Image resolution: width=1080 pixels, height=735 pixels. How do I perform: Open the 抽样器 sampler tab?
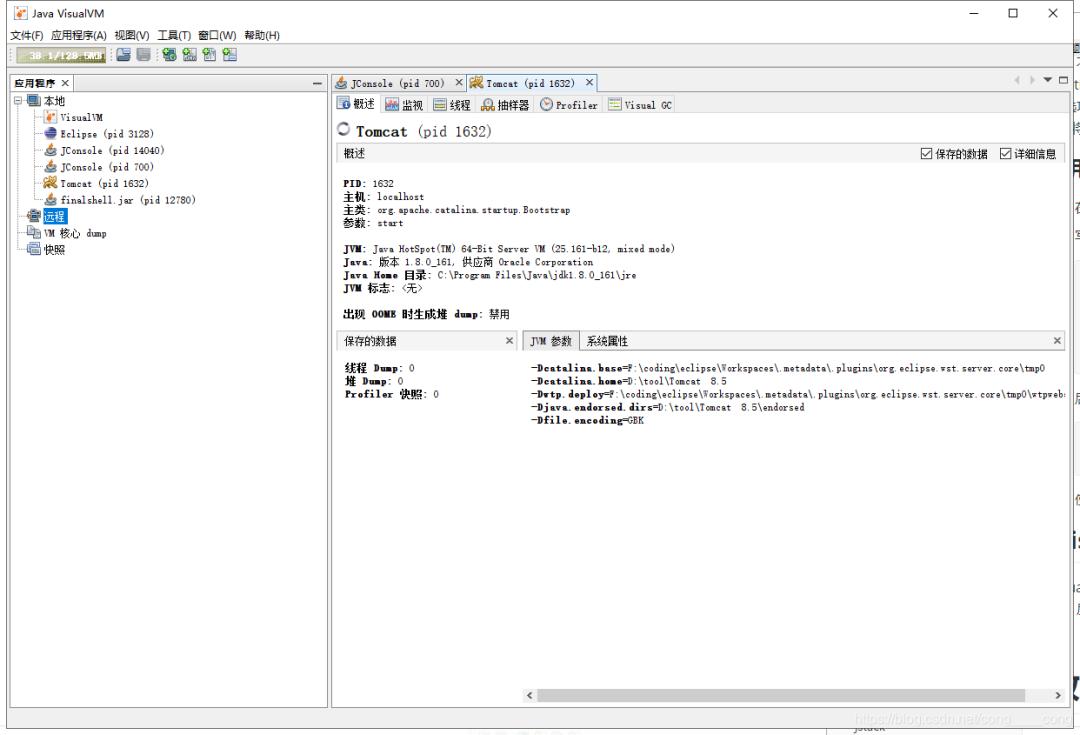tap(505, 105)
